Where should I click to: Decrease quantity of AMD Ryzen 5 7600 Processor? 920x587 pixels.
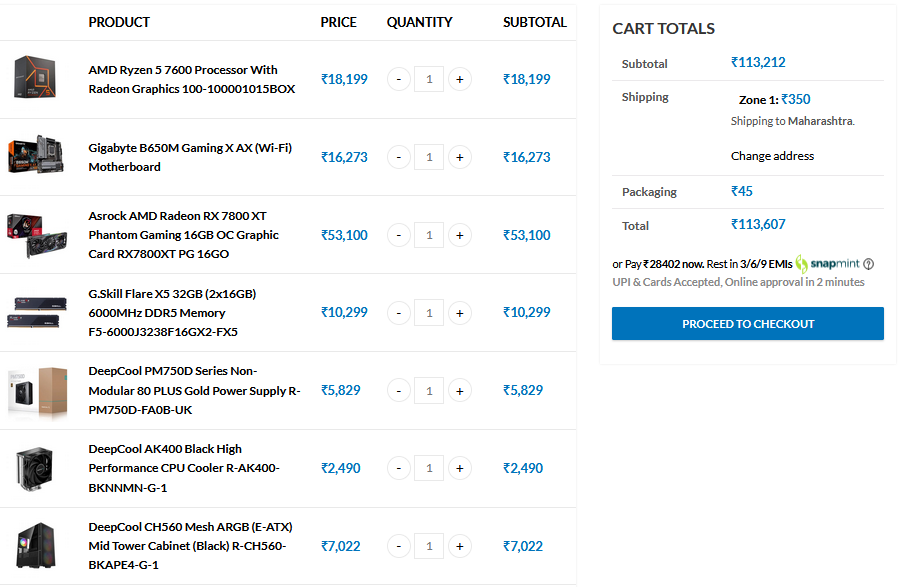tap(398, 79)
